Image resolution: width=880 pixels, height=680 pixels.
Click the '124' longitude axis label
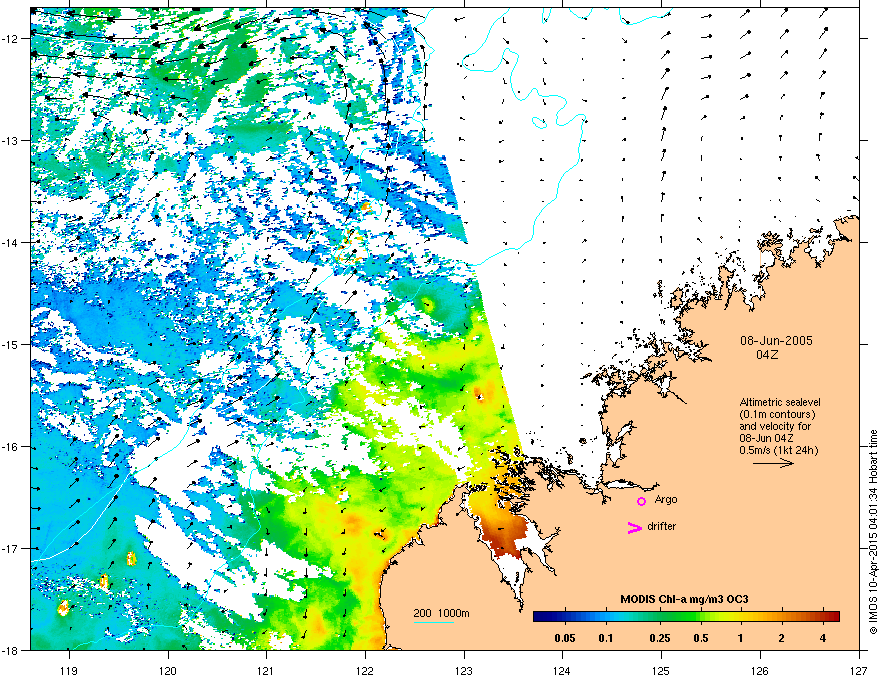[562, 670]
